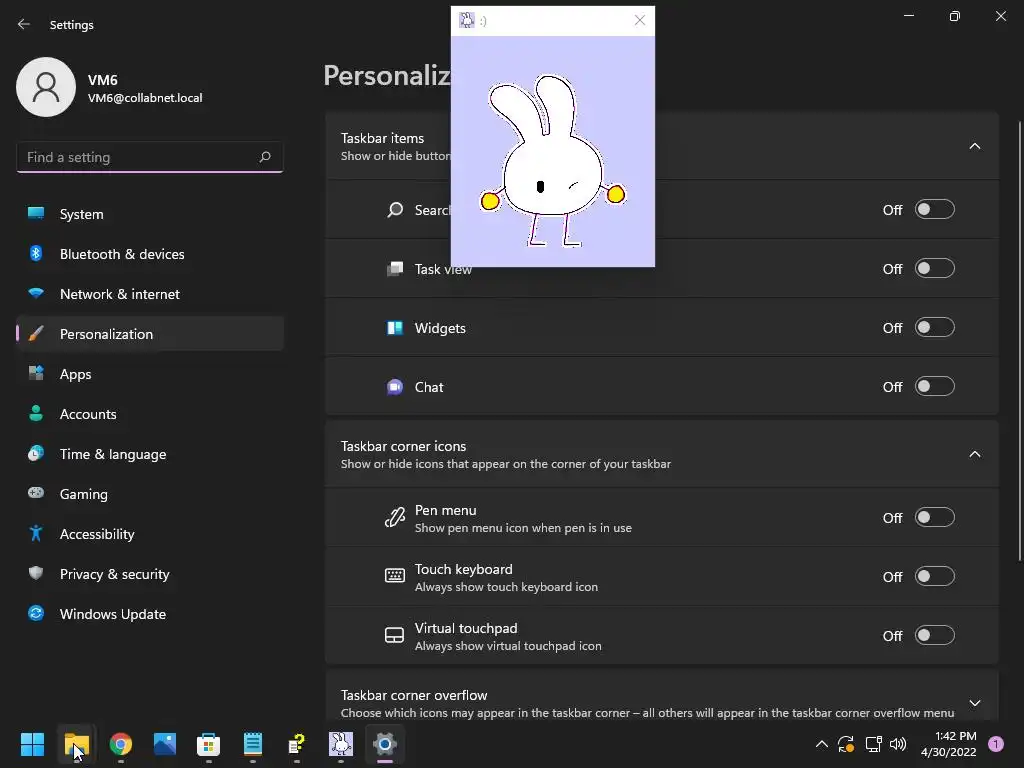
Task: Click the bunny app taskbar icon
Action: [x=341, y=744]
